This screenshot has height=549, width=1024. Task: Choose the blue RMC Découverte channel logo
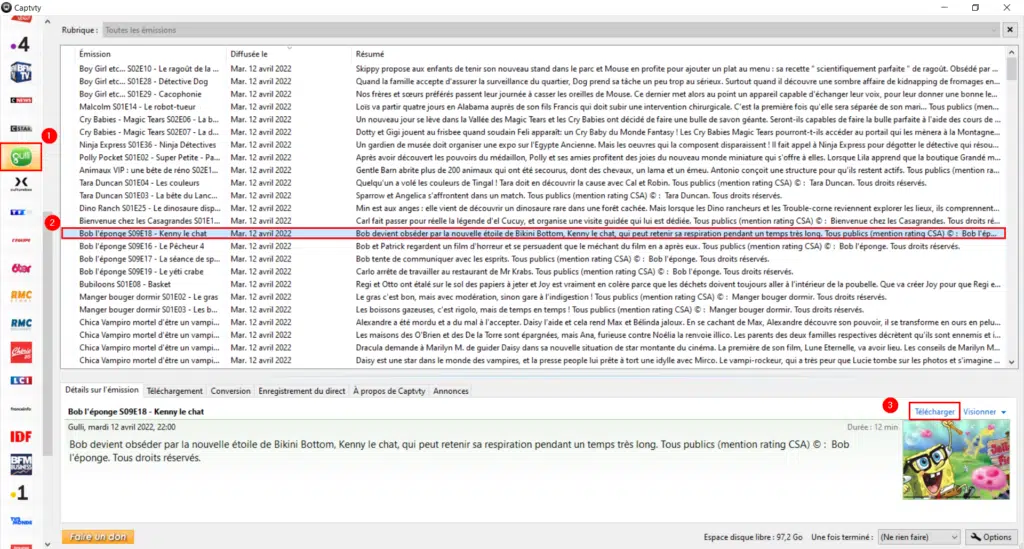tap(21, 324)
